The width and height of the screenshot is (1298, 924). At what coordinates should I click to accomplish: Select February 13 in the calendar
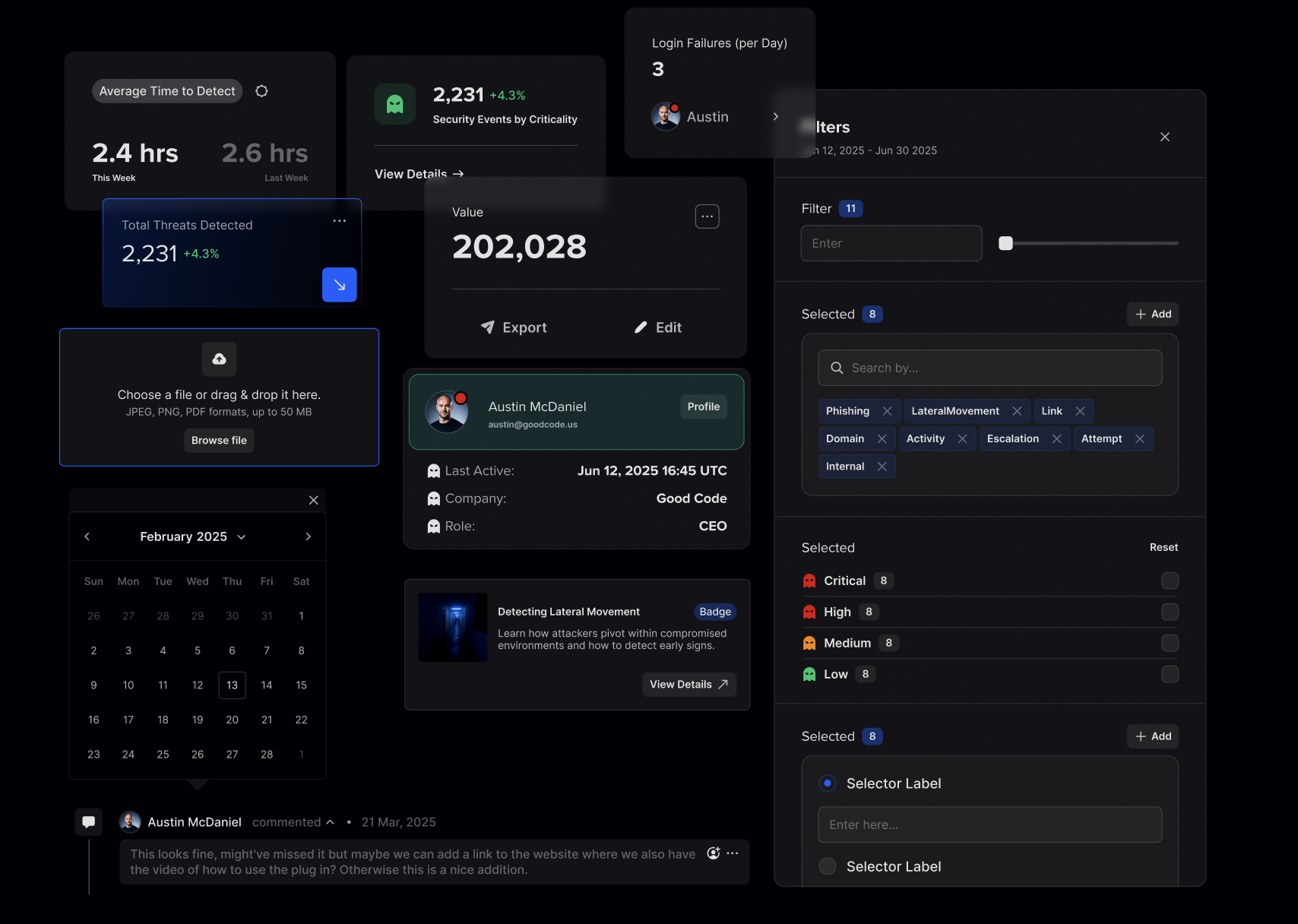(x=232, y=685)
